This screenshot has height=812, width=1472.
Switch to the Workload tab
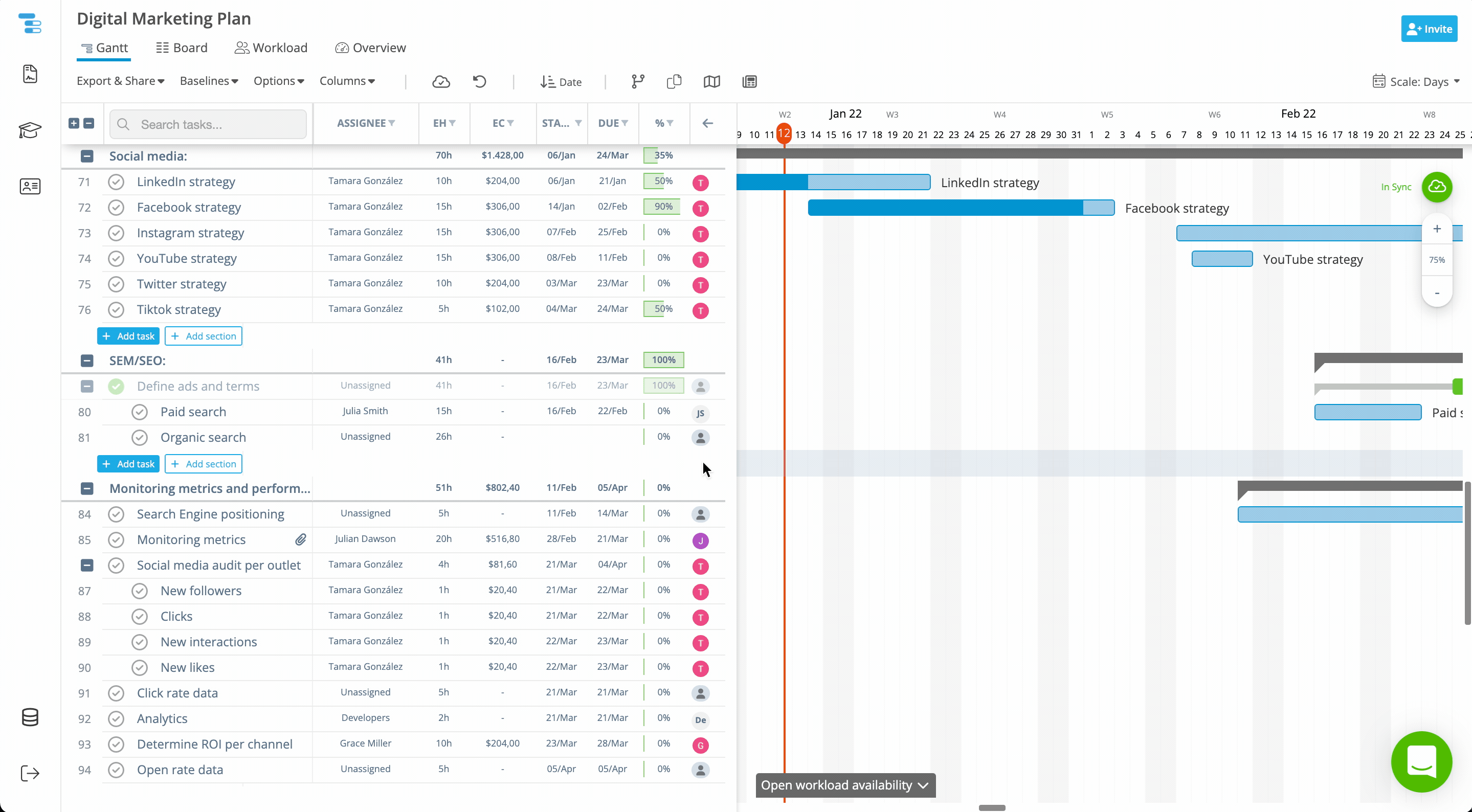271,48
